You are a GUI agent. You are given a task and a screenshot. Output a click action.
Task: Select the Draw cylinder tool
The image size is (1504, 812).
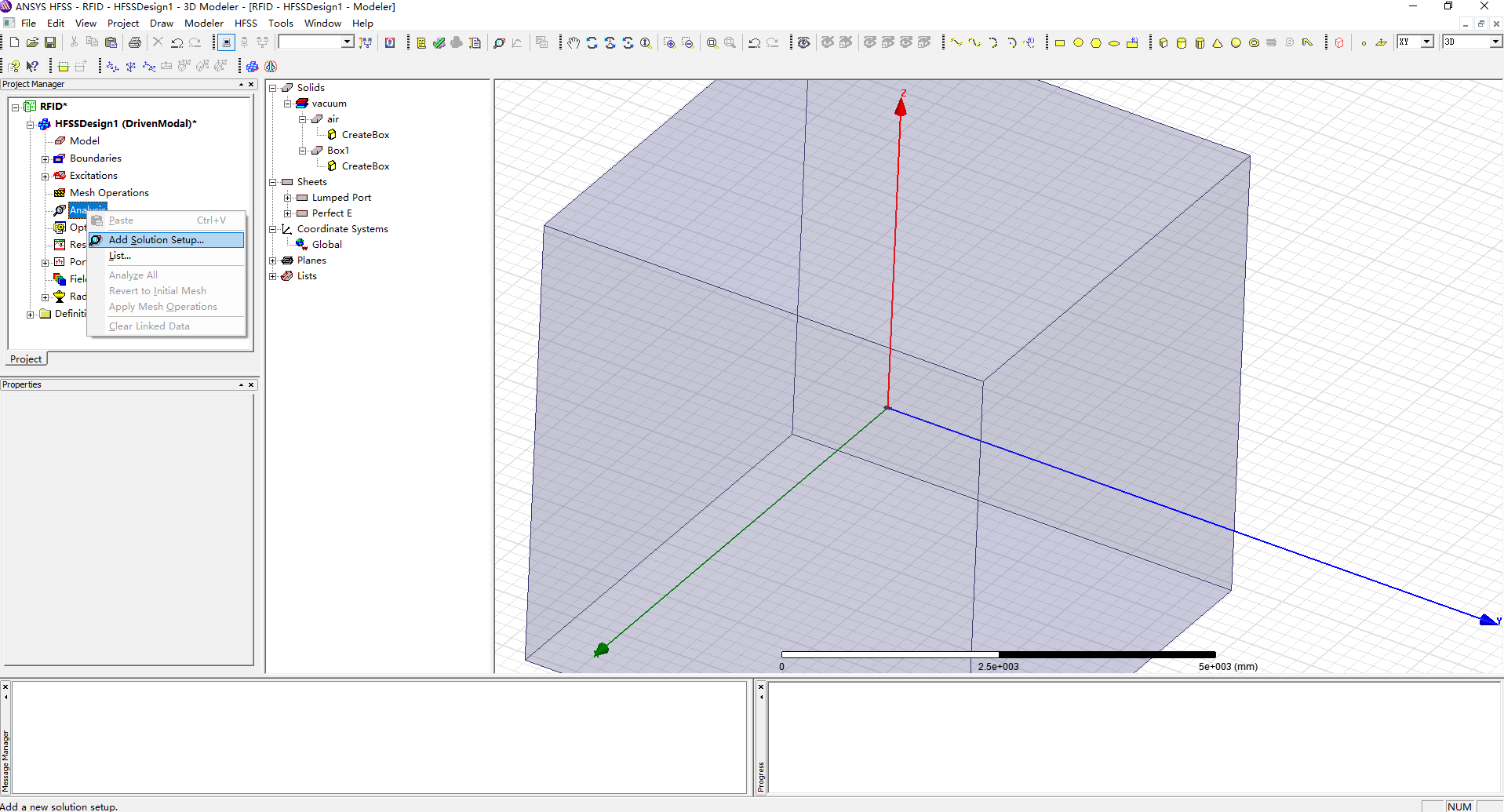pyautogui.click(x=1182, y=43)
